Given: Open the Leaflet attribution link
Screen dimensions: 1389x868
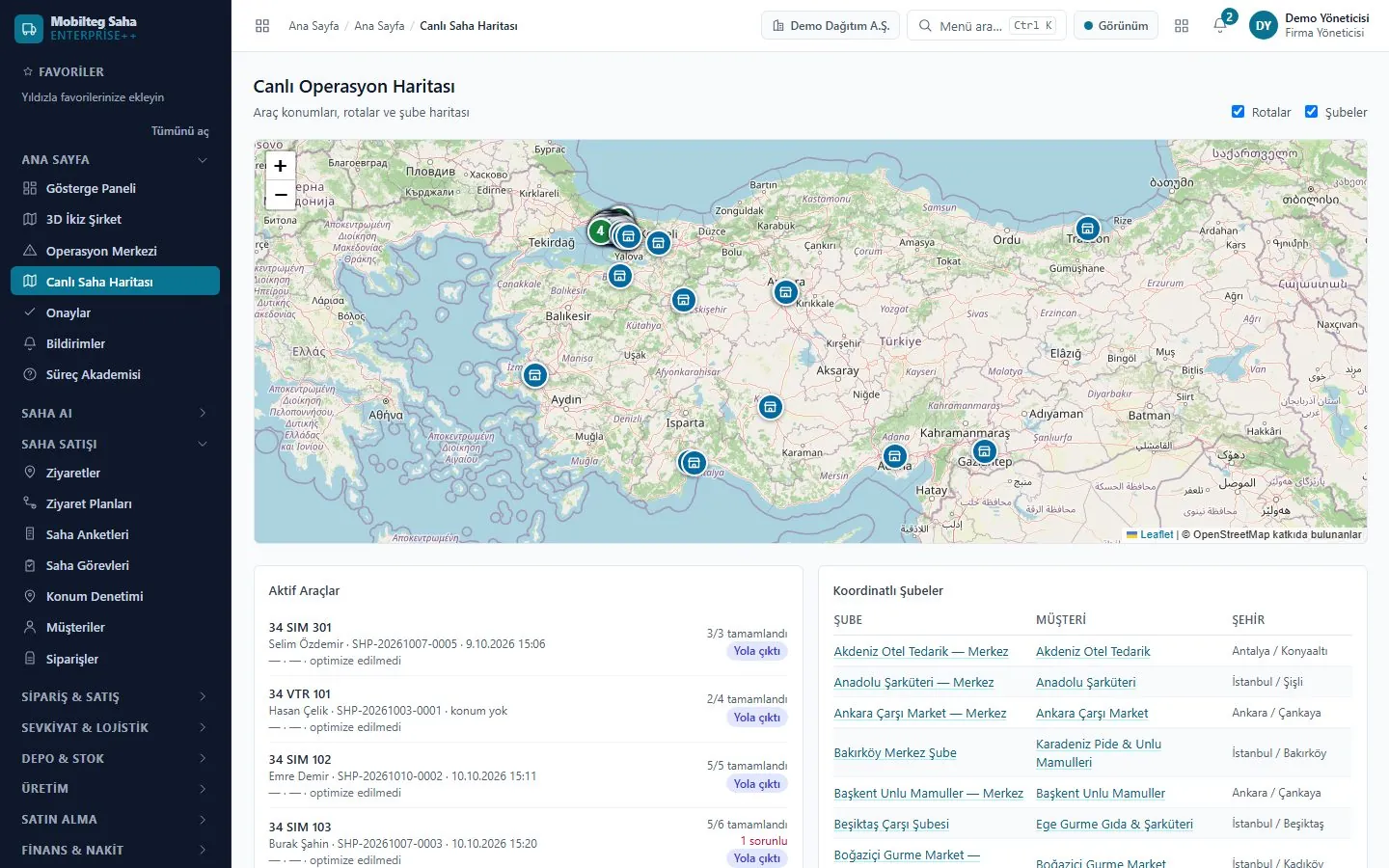Looking at the screenshot, I should (1157, 534).
